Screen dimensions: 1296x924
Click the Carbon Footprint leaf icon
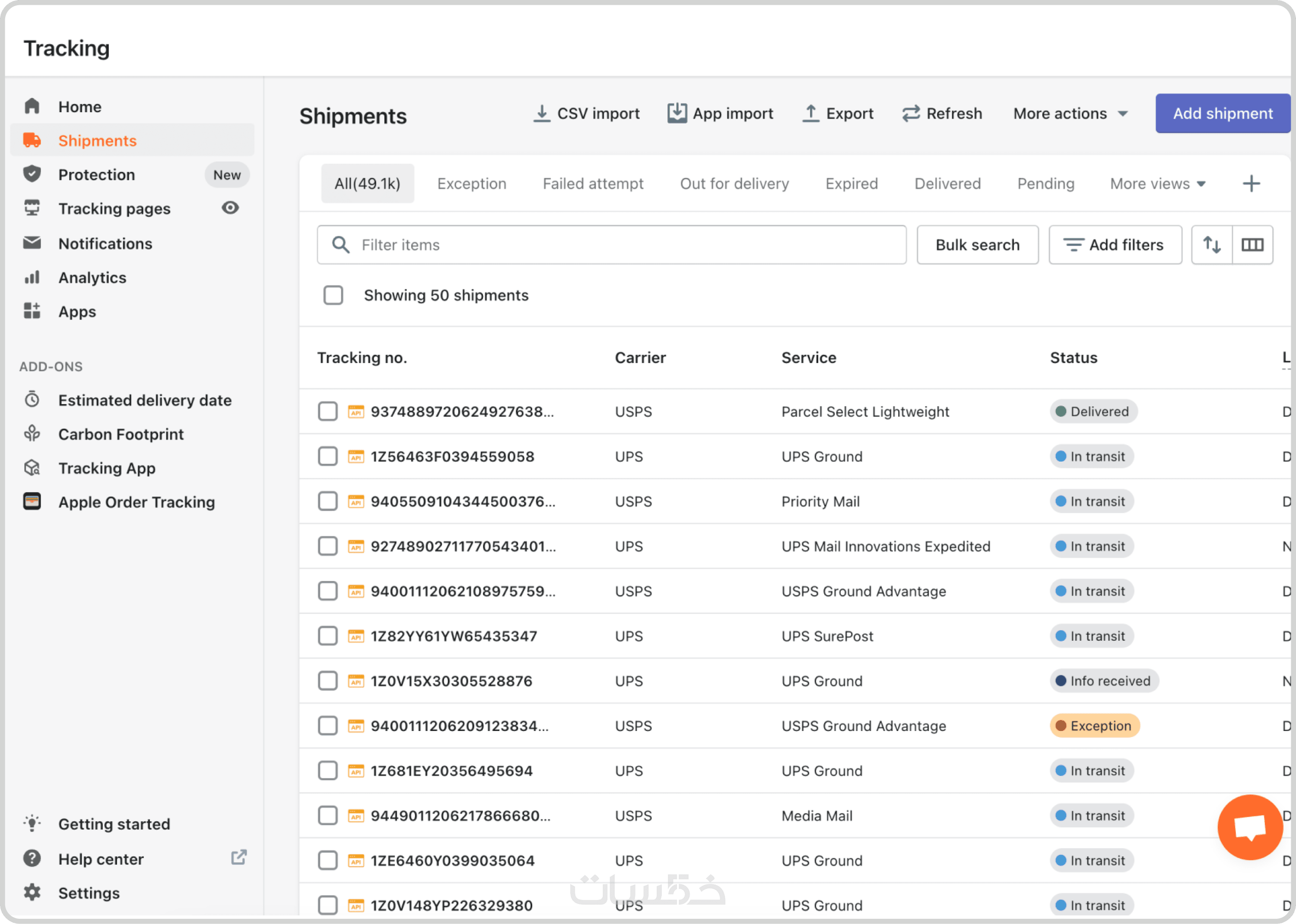(32, 434)
